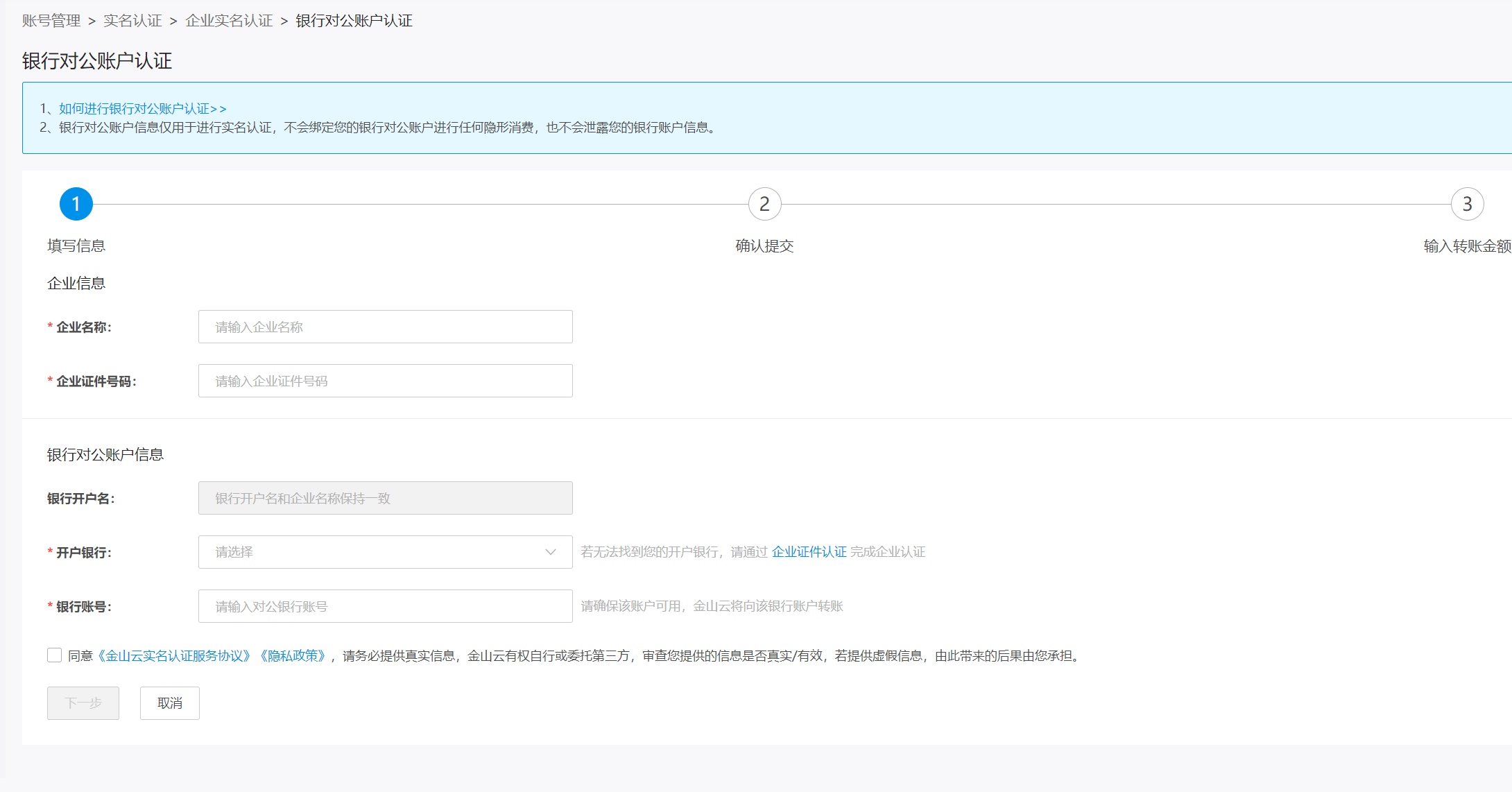Click the disabled 银行开户名 field

coord(385,498)
